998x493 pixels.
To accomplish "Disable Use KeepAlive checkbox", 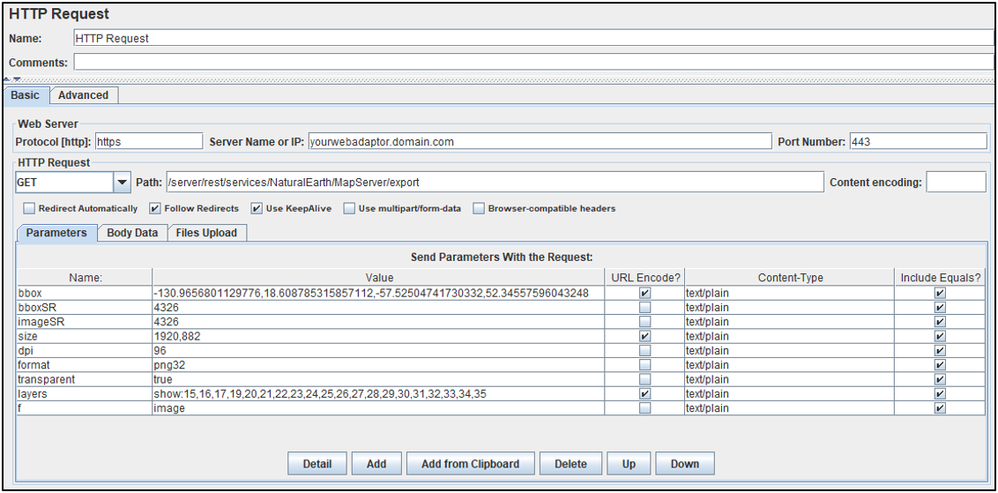I will pyautogui.click(x=257, y=209).
